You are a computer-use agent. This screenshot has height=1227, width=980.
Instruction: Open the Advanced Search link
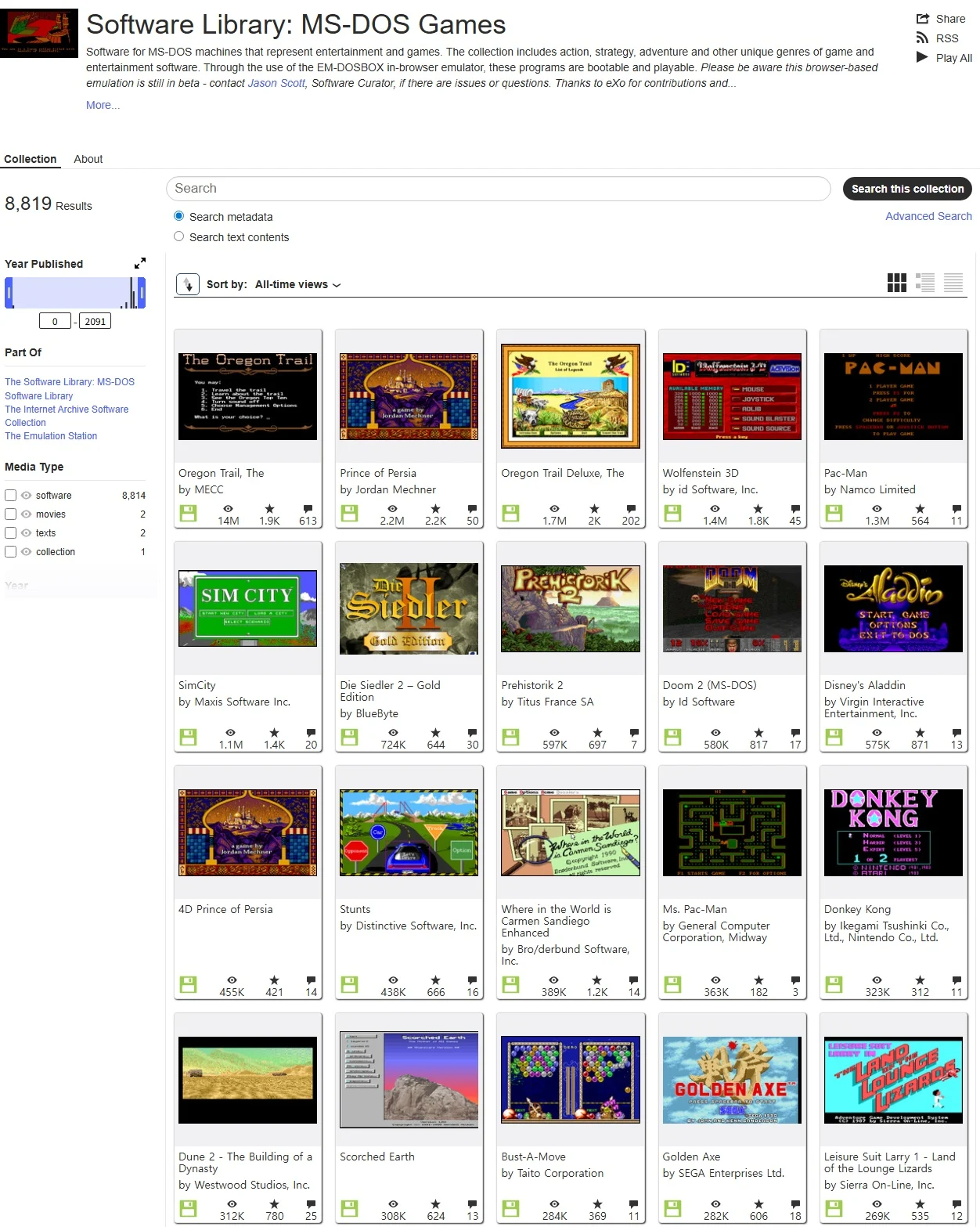pos(928,216)
